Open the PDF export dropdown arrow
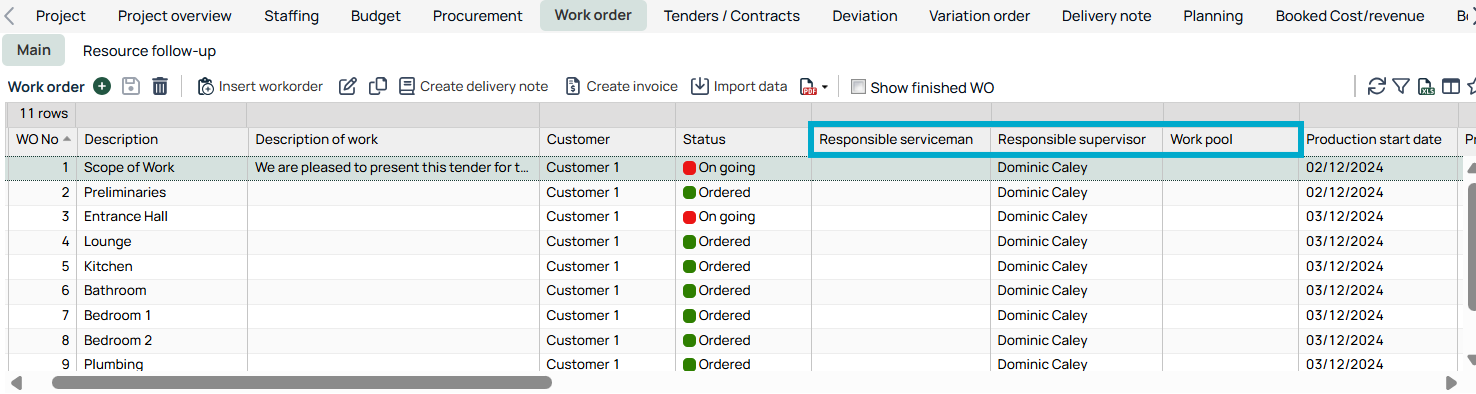 tap(824, 88)
